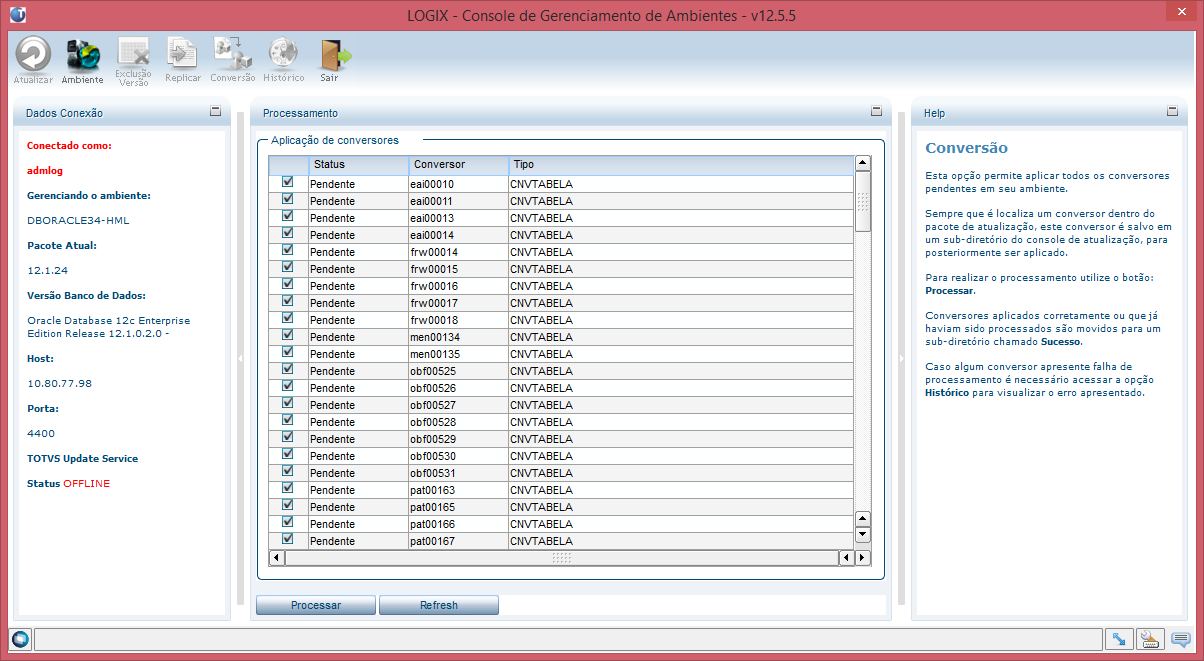Select the frw00018 converter cell
The image size is (1204, 661).
click(x=458, y=320)
